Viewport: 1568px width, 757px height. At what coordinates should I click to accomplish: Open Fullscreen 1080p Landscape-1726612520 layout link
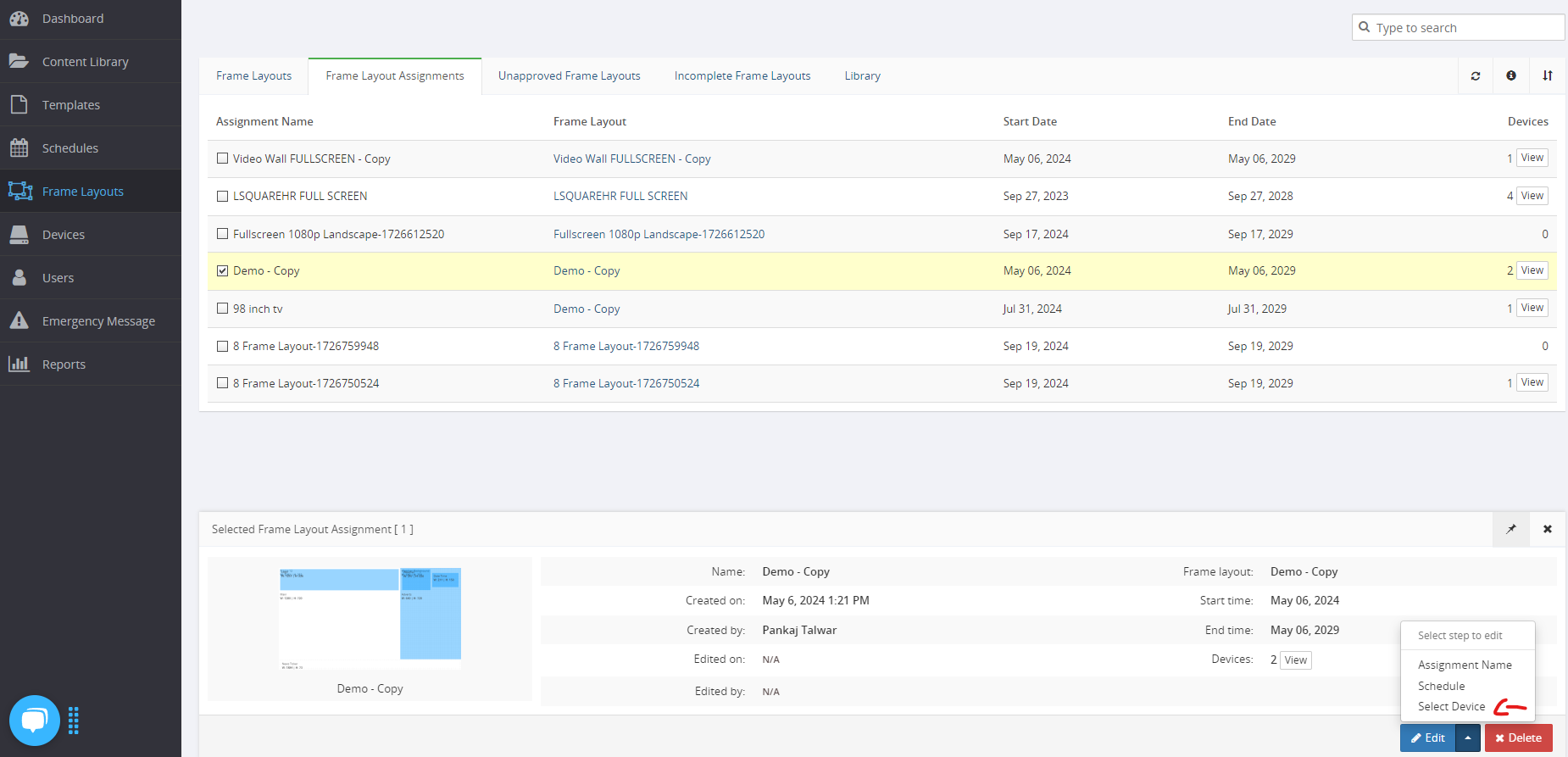click(659, 234)
